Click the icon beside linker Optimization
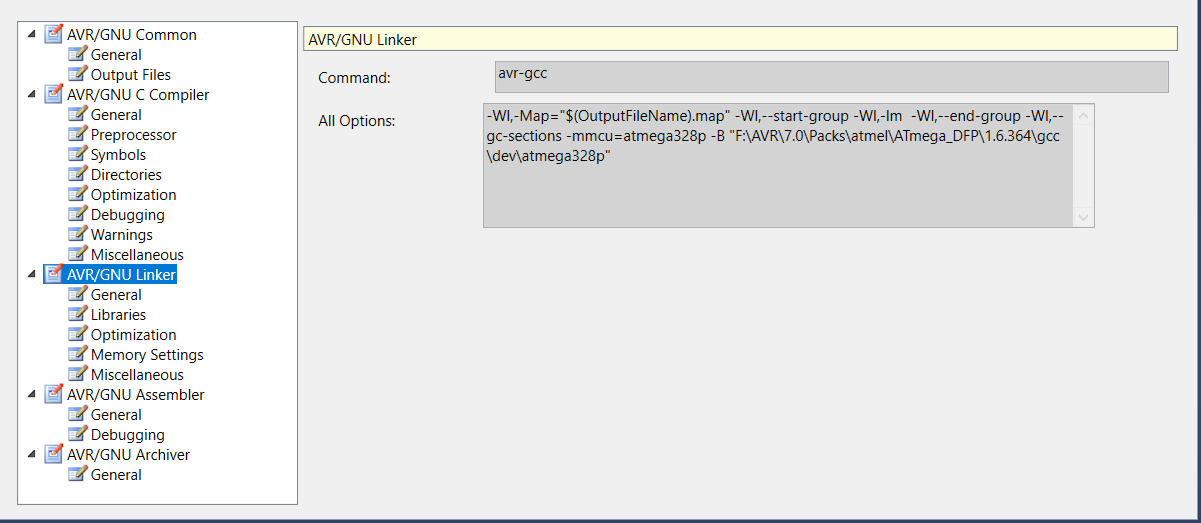The width and height of the screenshot is (1201, 523). tap(77, 334)
